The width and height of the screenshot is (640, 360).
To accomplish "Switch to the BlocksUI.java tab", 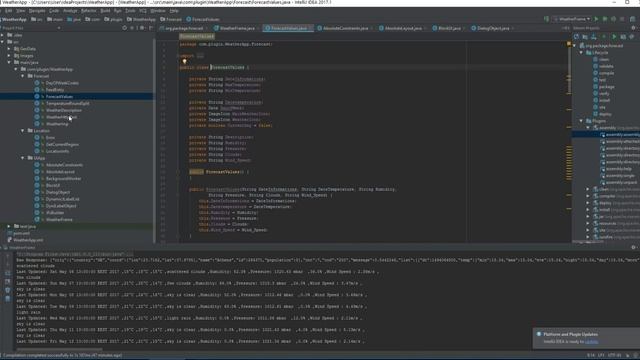I will pos(449,28).
